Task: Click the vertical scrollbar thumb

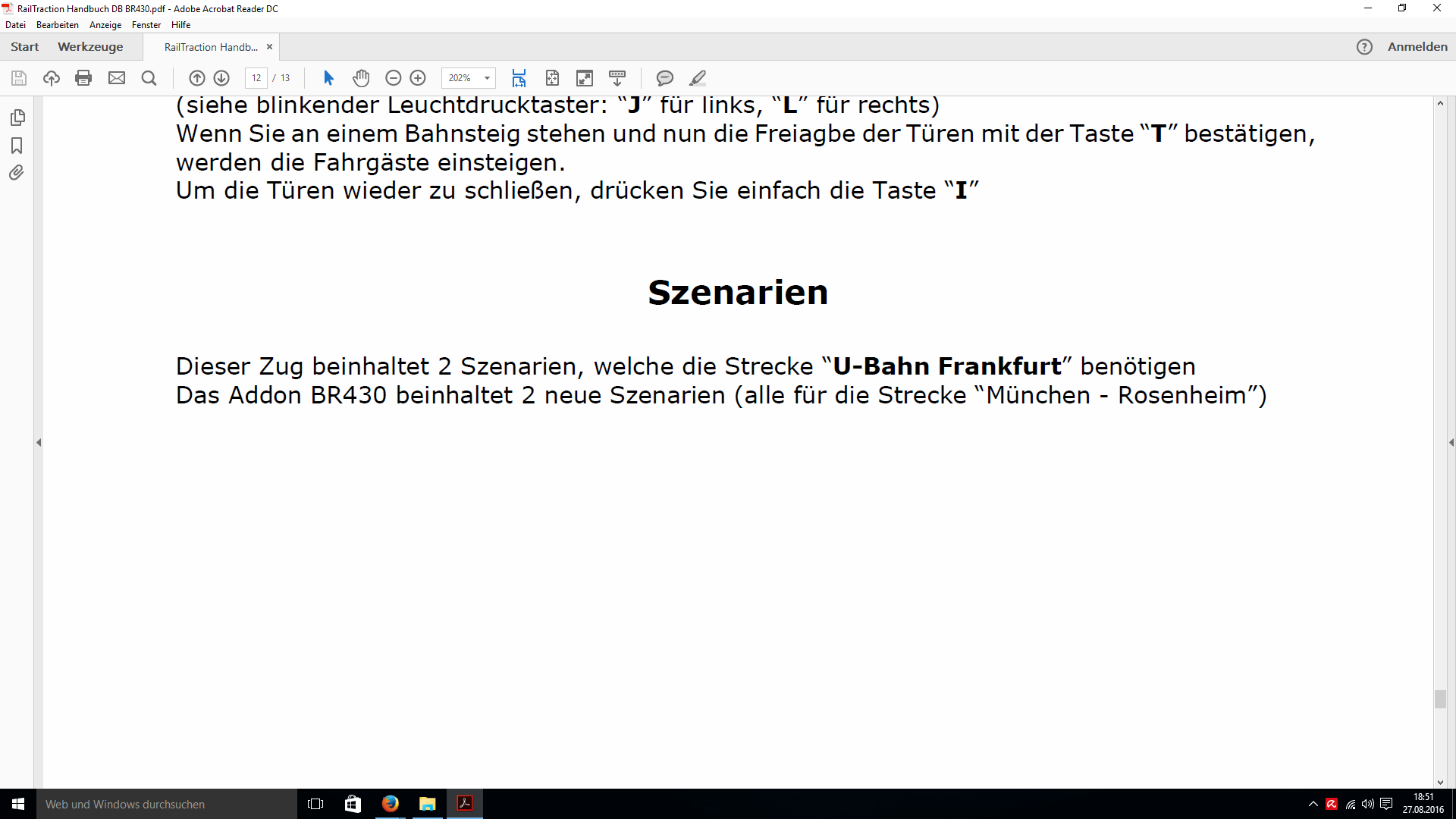Action: (1440, 698)
